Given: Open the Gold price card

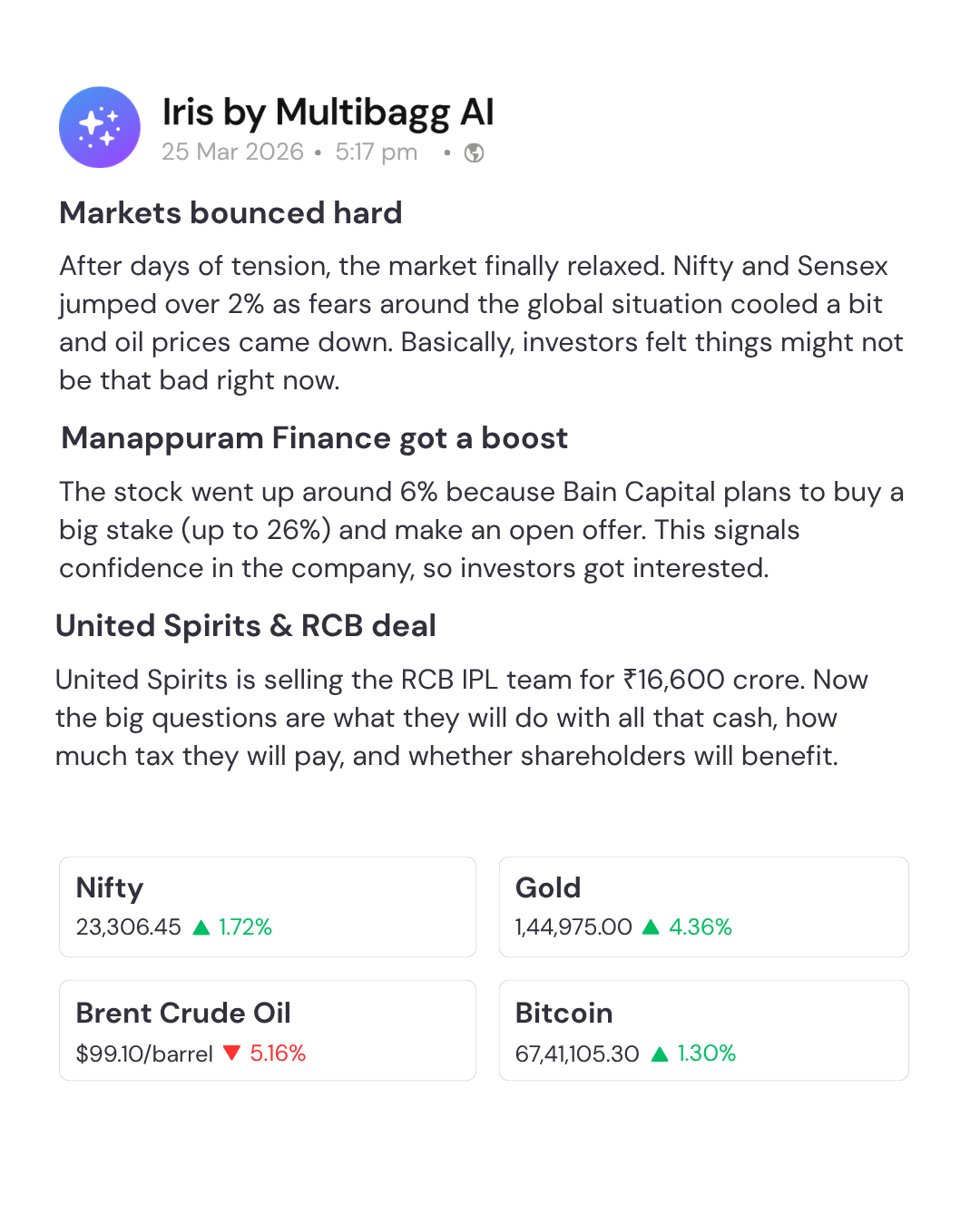Looking at the screenshot, I should pos(703,906).
